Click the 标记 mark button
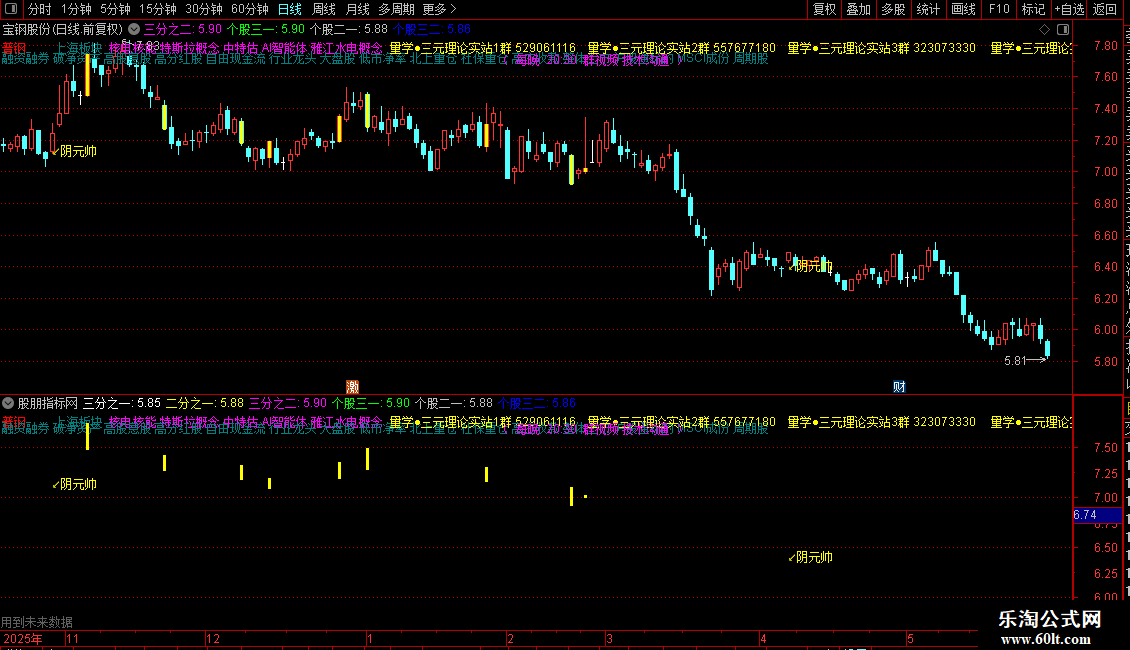Screen dimensions: 1130x650 pyautogui.click(x=1033, y=9)
